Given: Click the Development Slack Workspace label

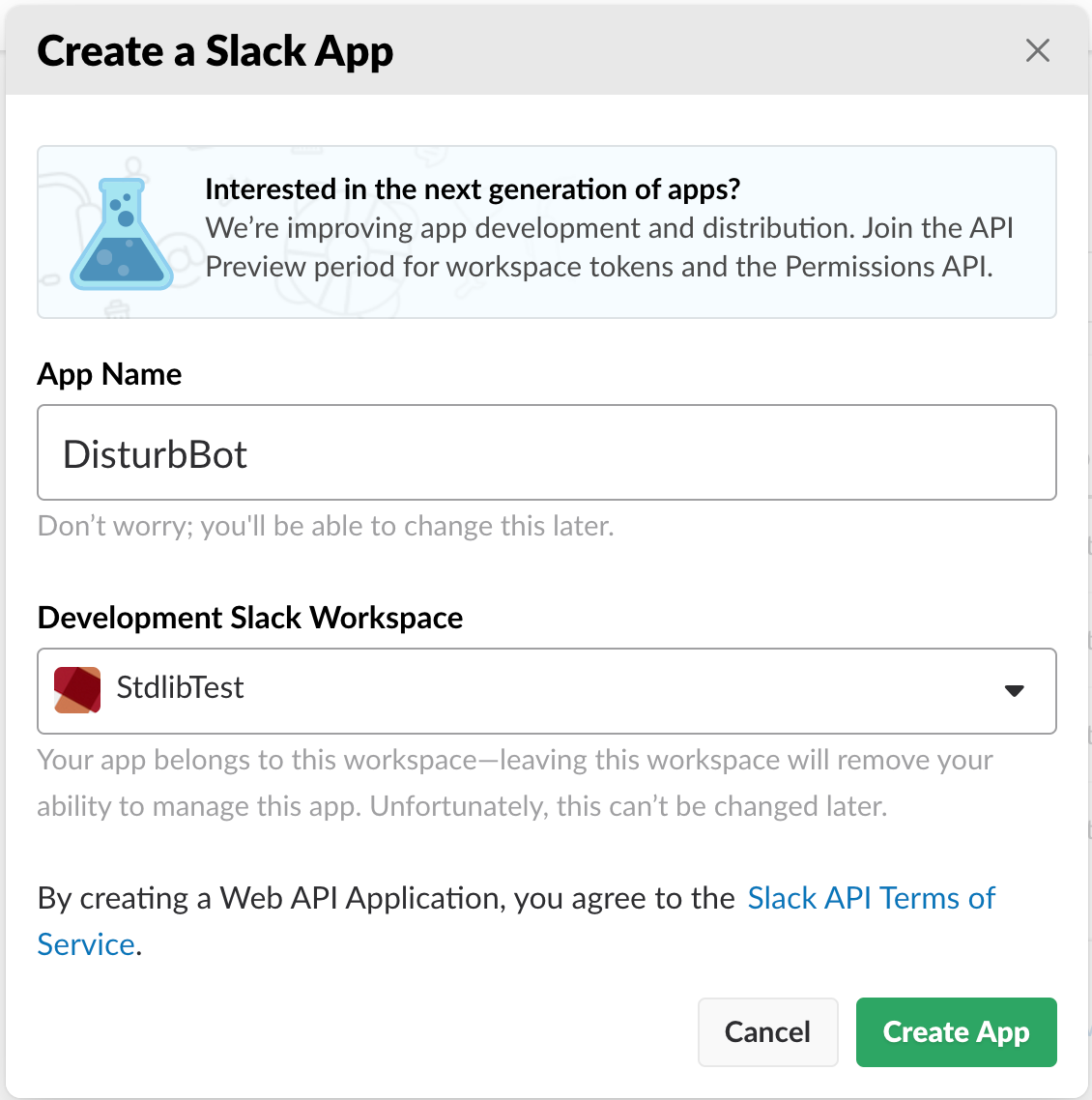Looking at the screenshot, I should [249, 617].
